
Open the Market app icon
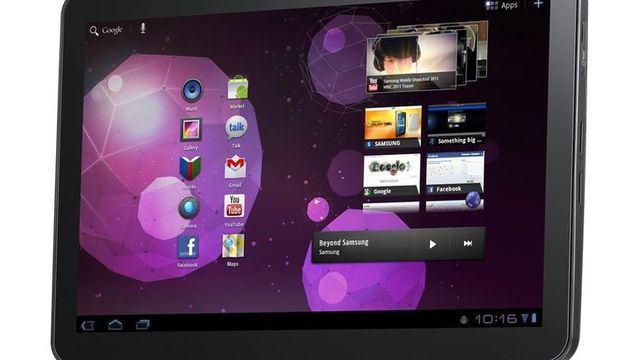(x=238, y=88)
